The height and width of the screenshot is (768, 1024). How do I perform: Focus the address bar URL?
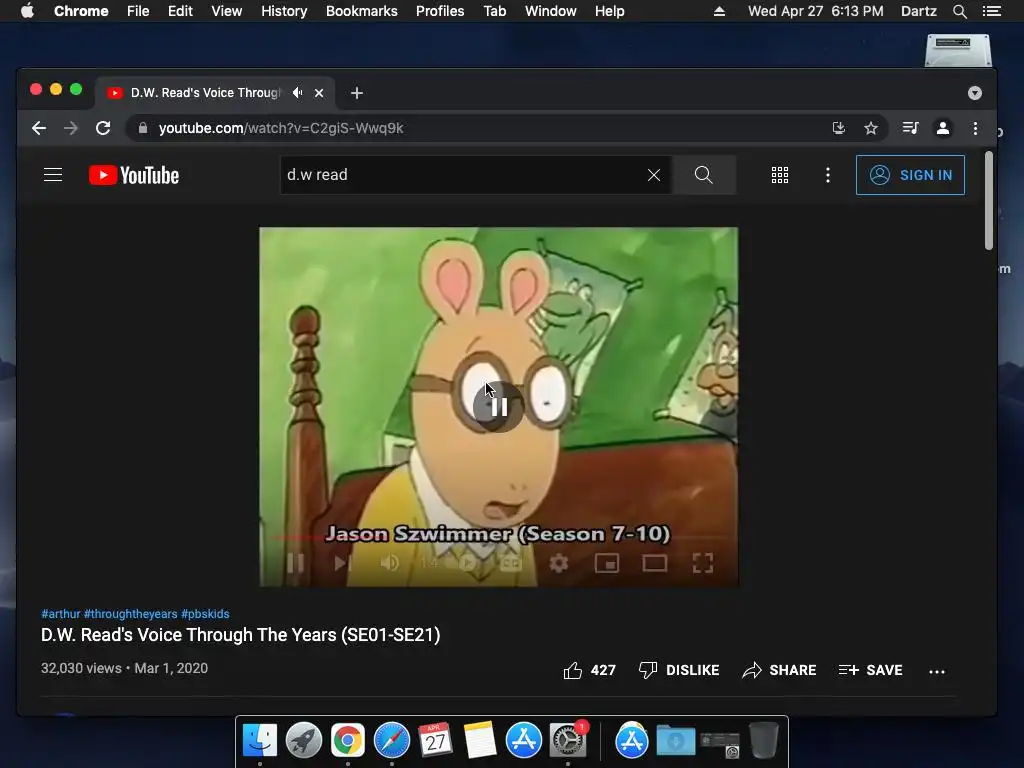coord(281,128)
